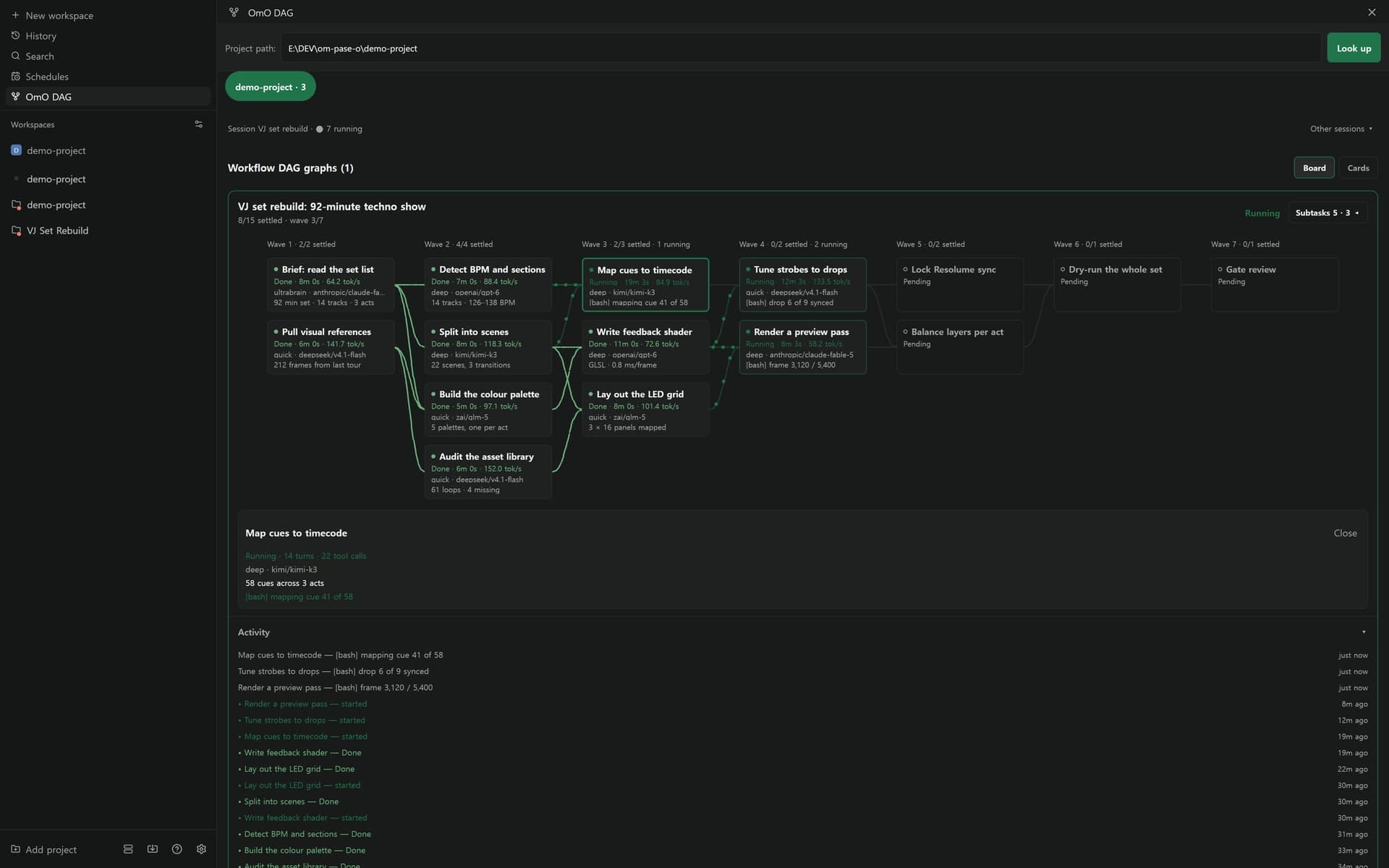This screenshot has width=1389, height=868.
Task: Open help question mark icon
Action: 177,849
